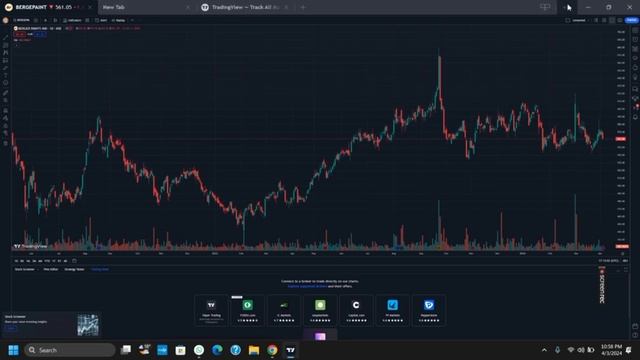This screenshot has width=640, height=360.
Task: Open the interval D dropdown
Action: click(45, 20)
